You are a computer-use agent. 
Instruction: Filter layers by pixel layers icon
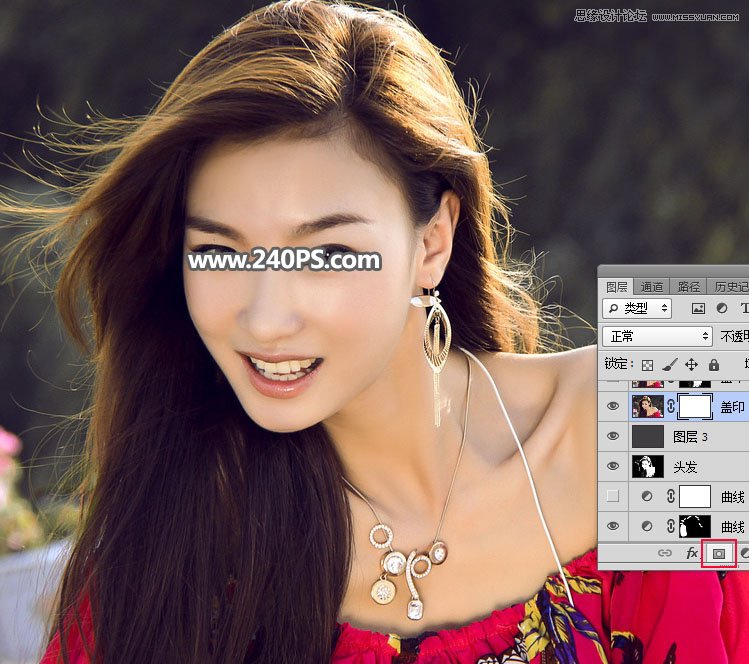click(698, 309)
